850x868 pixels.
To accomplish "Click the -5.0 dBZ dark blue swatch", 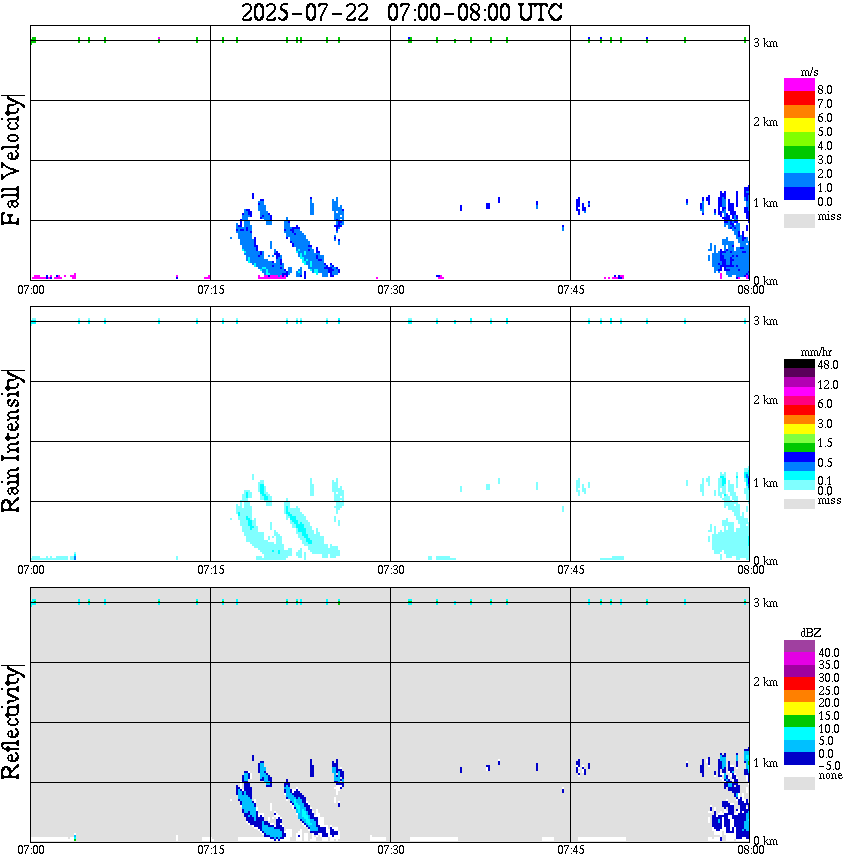I will [x=799, y=759].
